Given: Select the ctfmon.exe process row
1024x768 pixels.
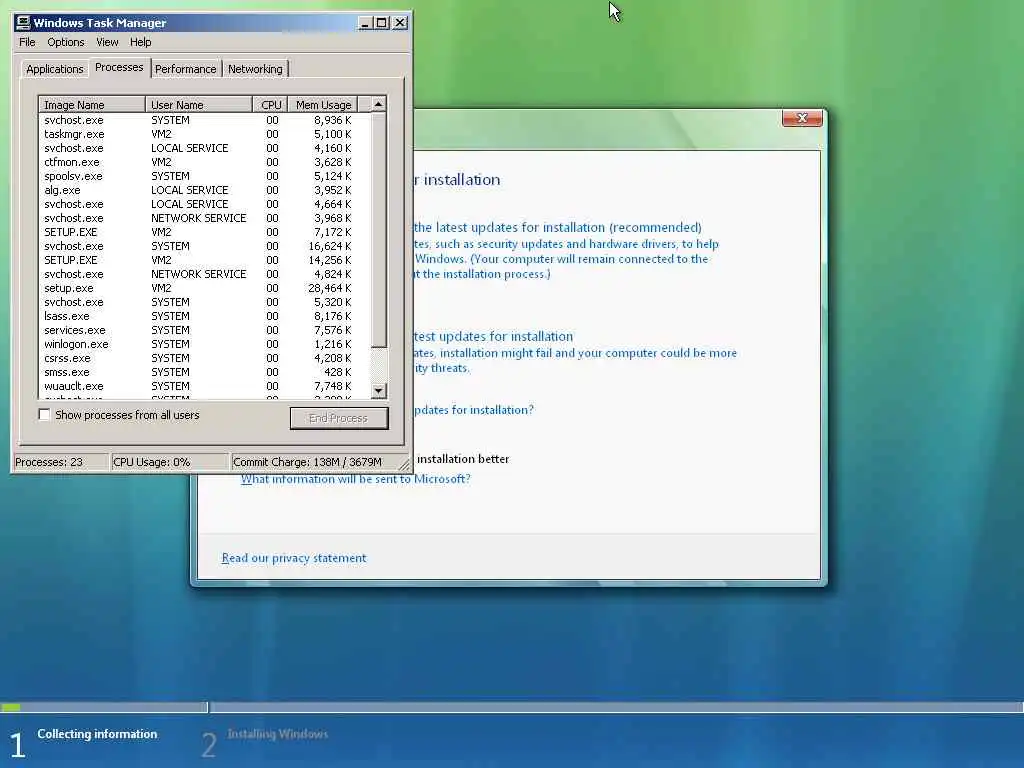Looking at the screenshot, I should (204, 162).
